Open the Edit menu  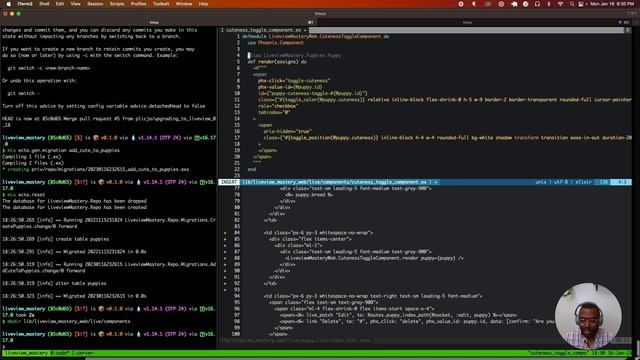(x=60, y=4)
